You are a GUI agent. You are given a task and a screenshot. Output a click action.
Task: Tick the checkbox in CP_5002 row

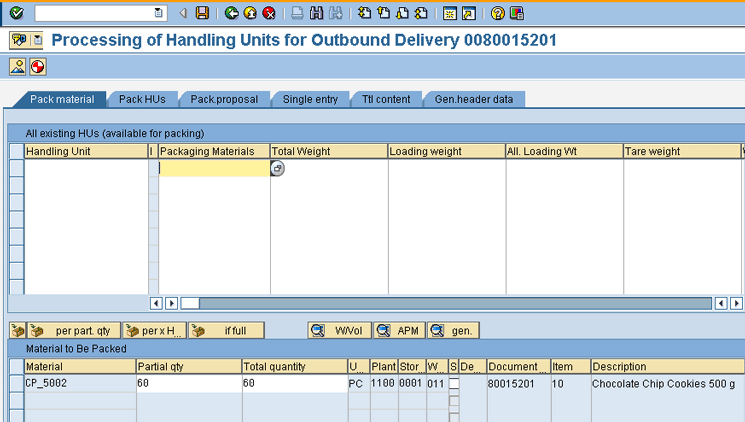click(x=454, y=383)
